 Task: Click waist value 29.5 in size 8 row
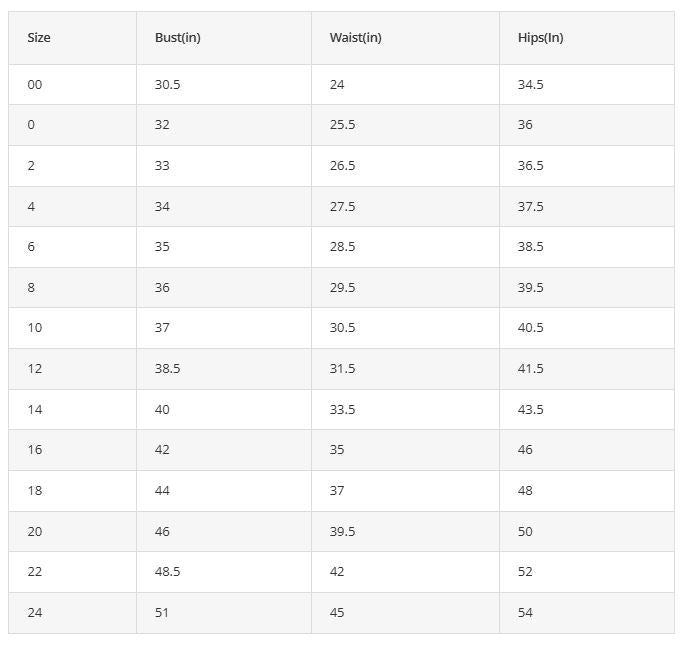click(342, 287)
